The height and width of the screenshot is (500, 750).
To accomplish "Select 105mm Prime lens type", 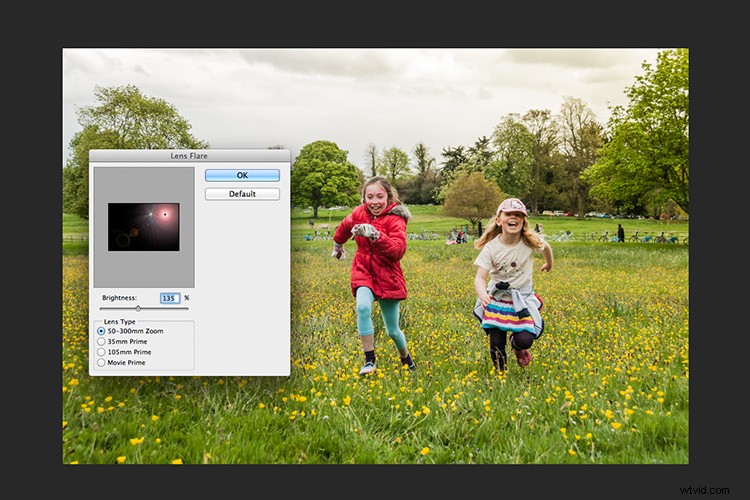I will 101,352.
